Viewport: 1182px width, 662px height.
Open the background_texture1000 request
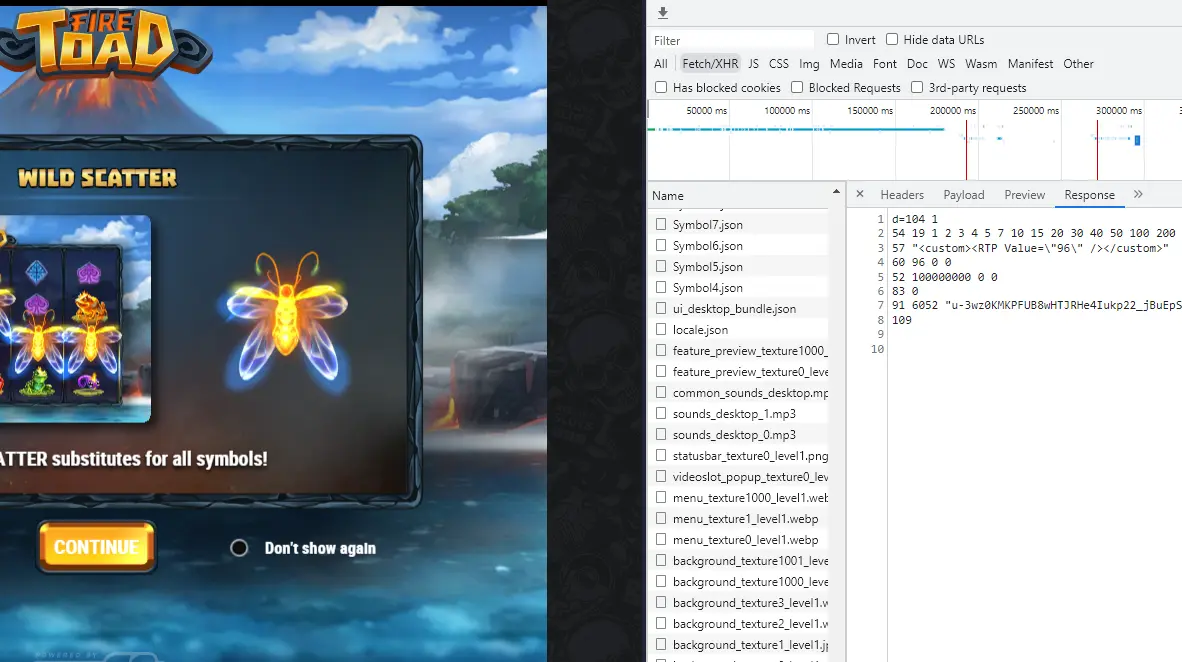(x=750, y=582)
